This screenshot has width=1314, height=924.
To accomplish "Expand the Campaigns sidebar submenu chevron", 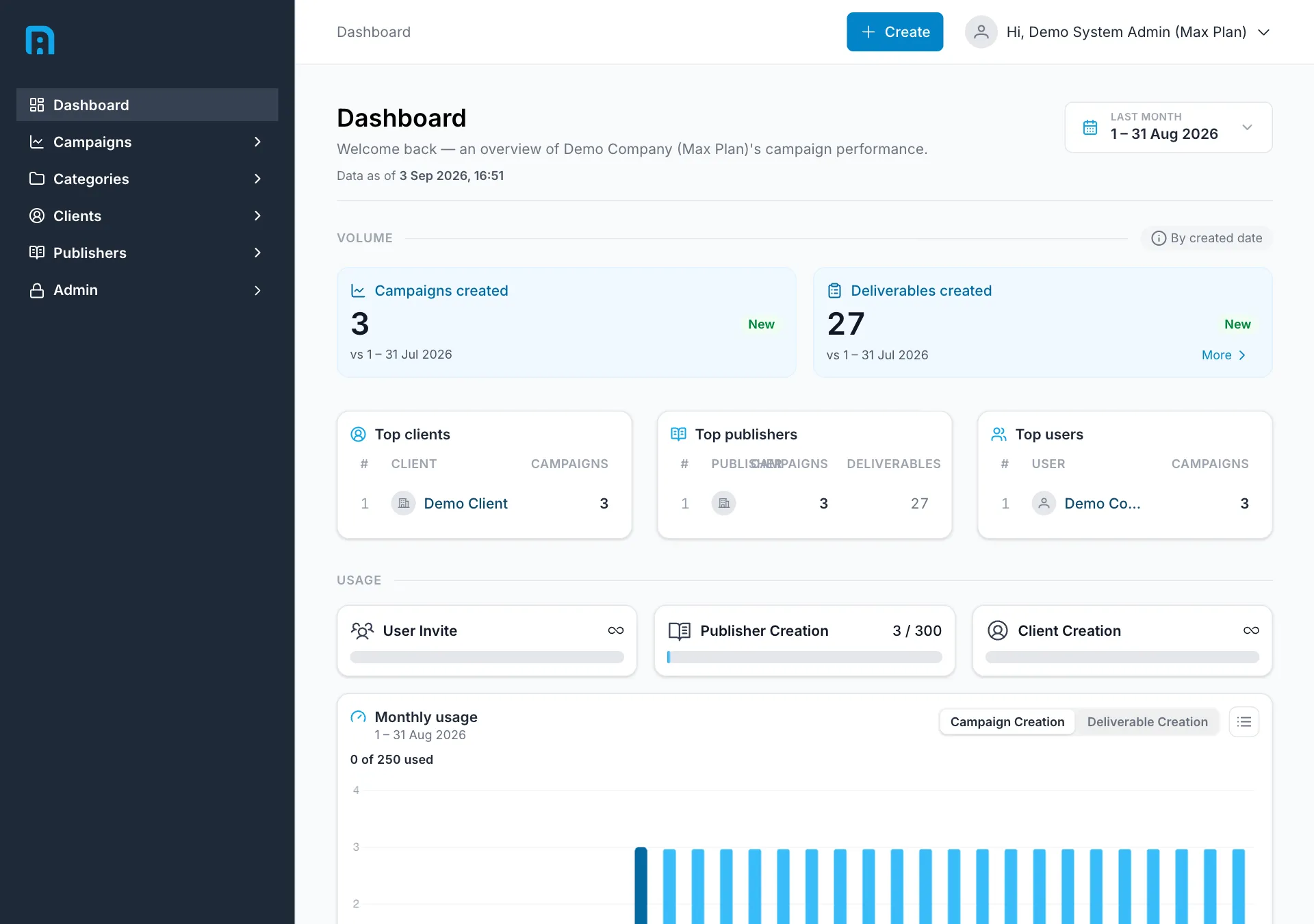I will [257, 142].
